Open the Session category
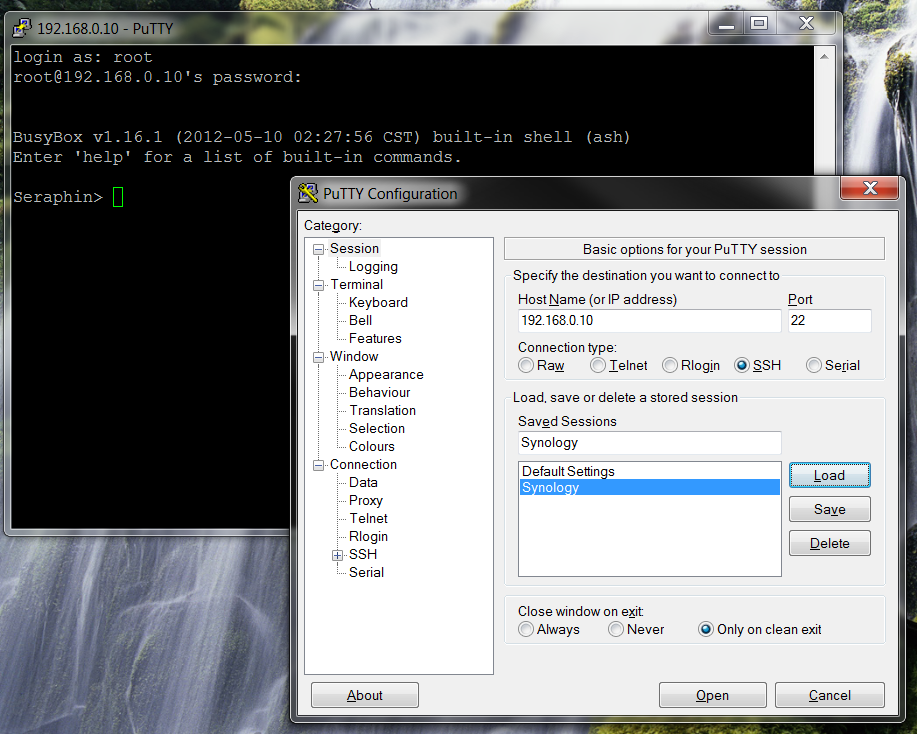Screen dimensions: 917x734 [354, 249]
